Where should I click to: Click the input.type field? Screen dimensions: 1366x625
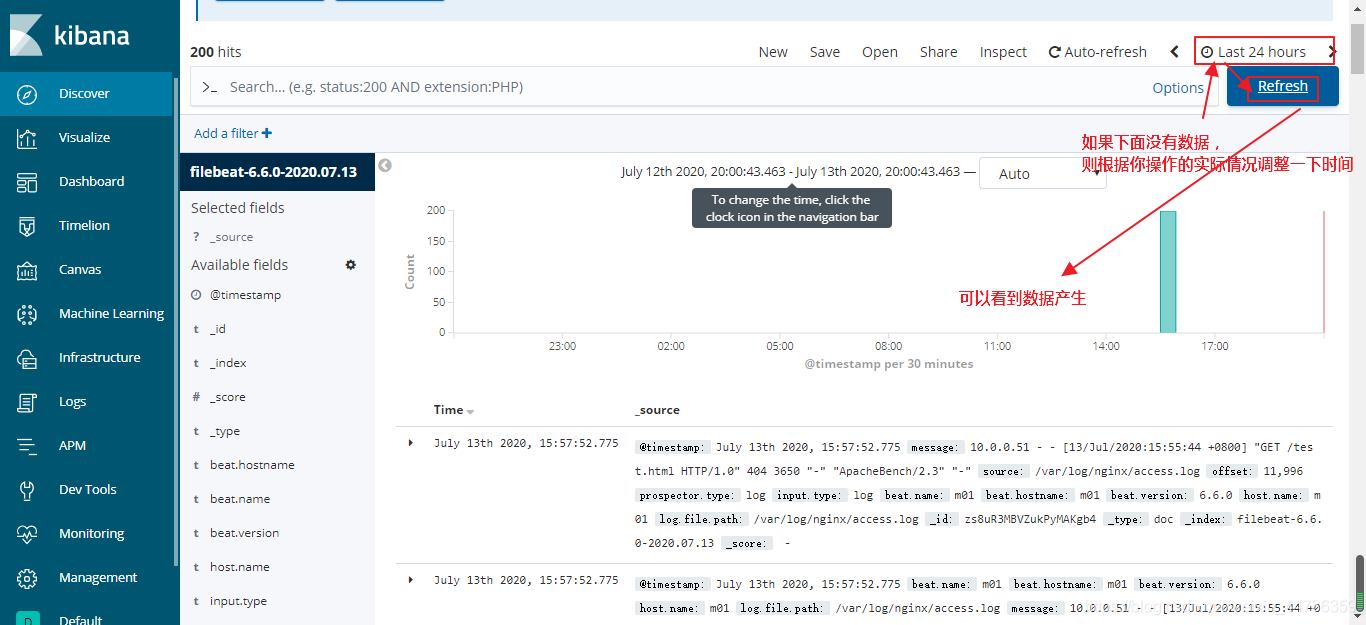click(x=238, y=601)
